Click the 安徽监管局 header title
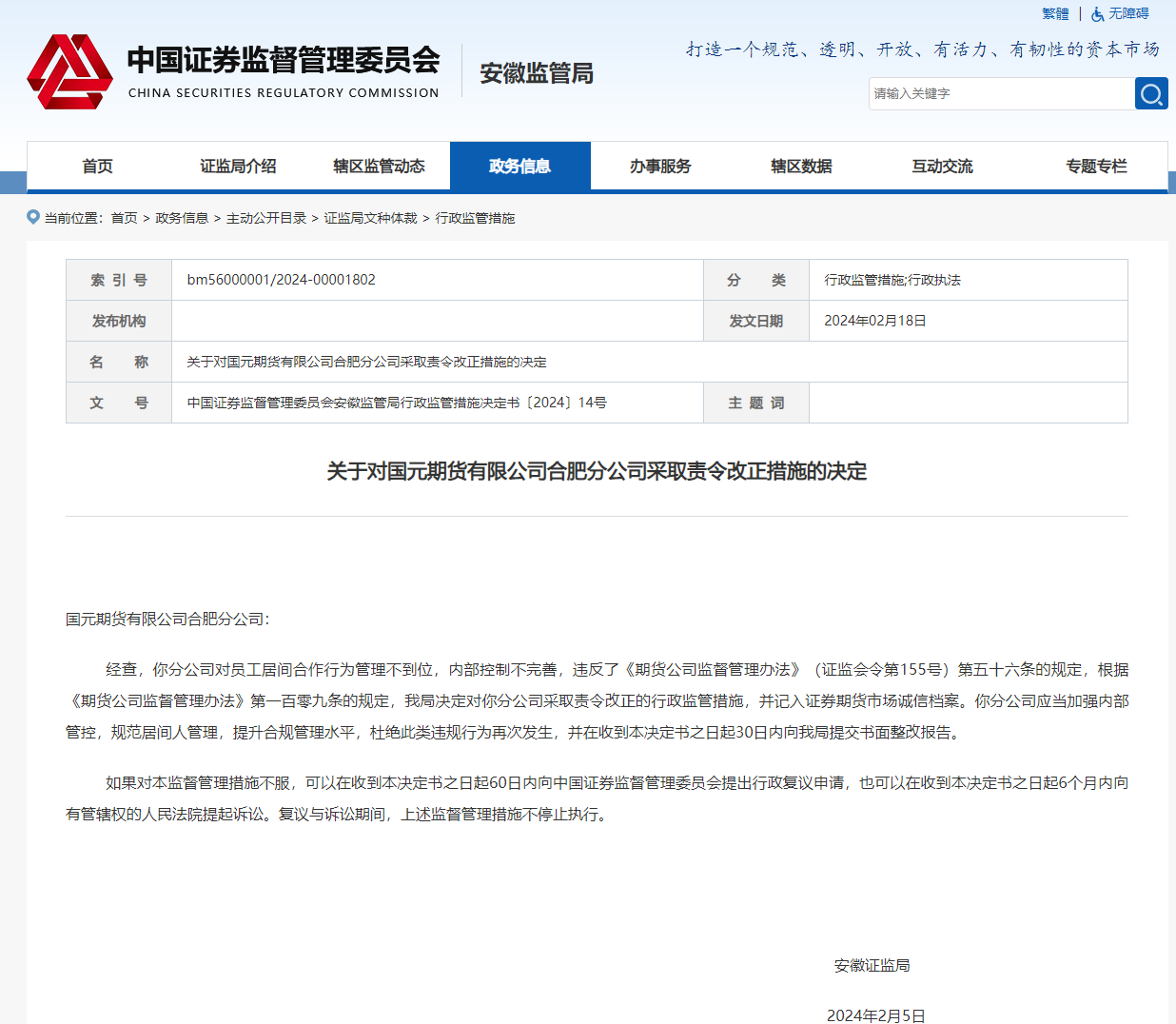1176x1024 pixels. (537, 73)
